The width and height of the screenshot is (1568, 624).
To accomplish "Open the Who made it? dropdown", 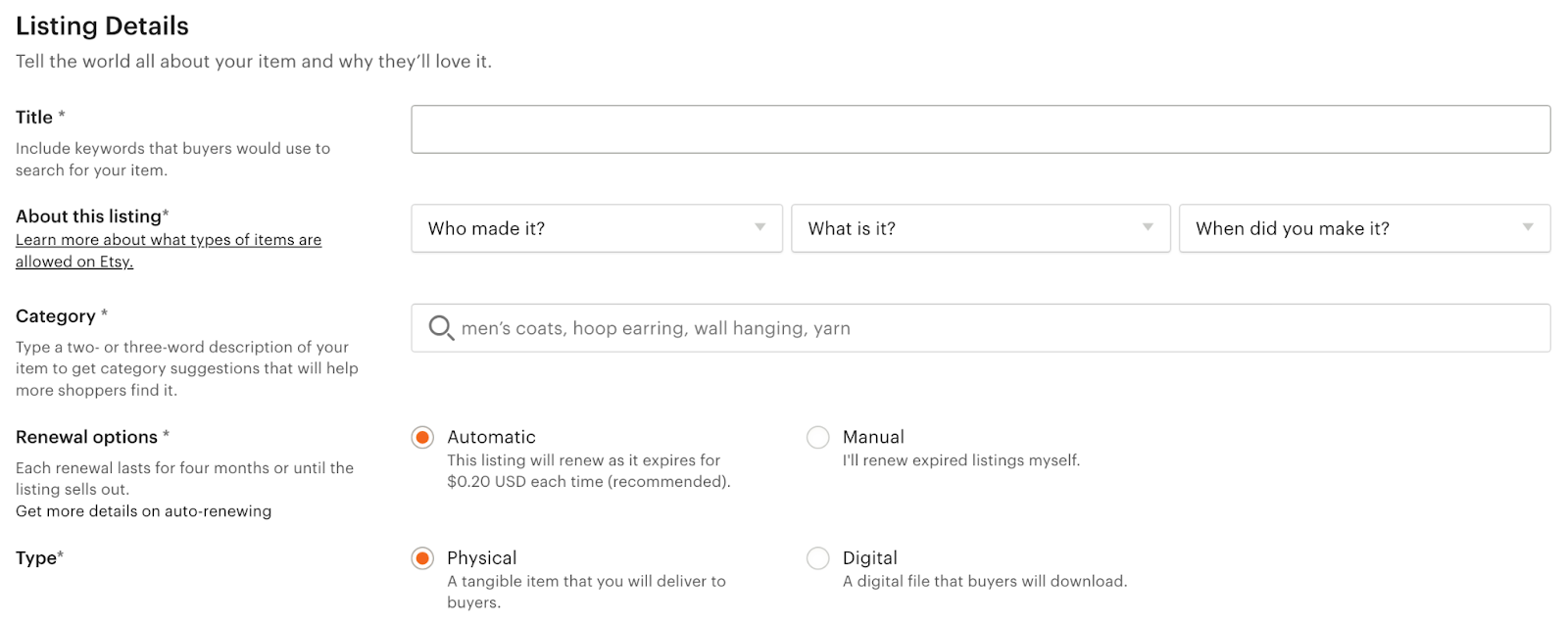I will pos(597,228).
